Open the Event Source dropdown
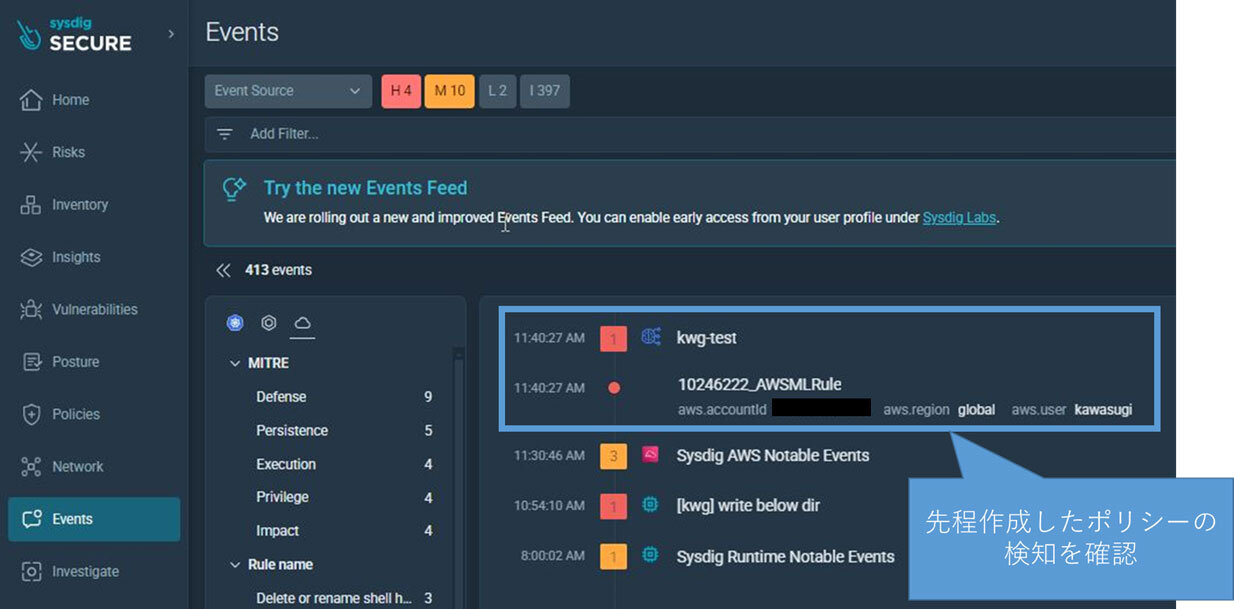The image size is (1234, 609). 288,91
